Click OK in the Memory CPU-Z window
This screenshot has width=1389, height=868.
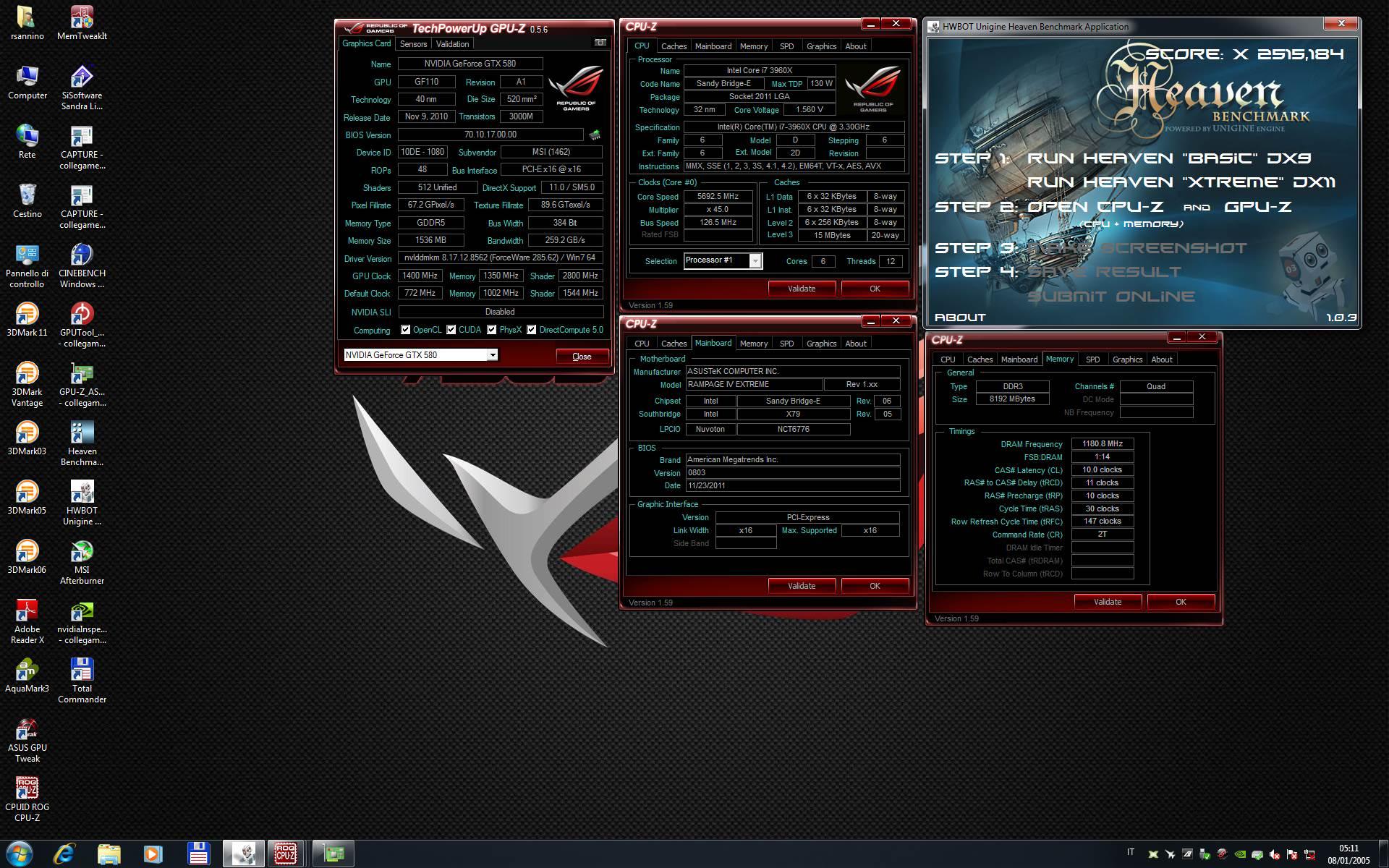pos(1181,602)
